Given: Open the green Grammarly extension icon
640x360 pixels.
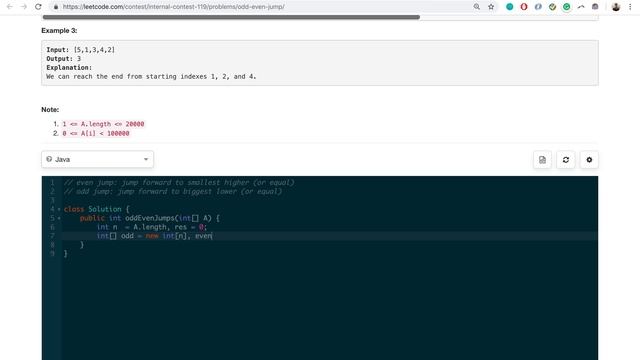Looking at the screenshot, I should point(567,7).
